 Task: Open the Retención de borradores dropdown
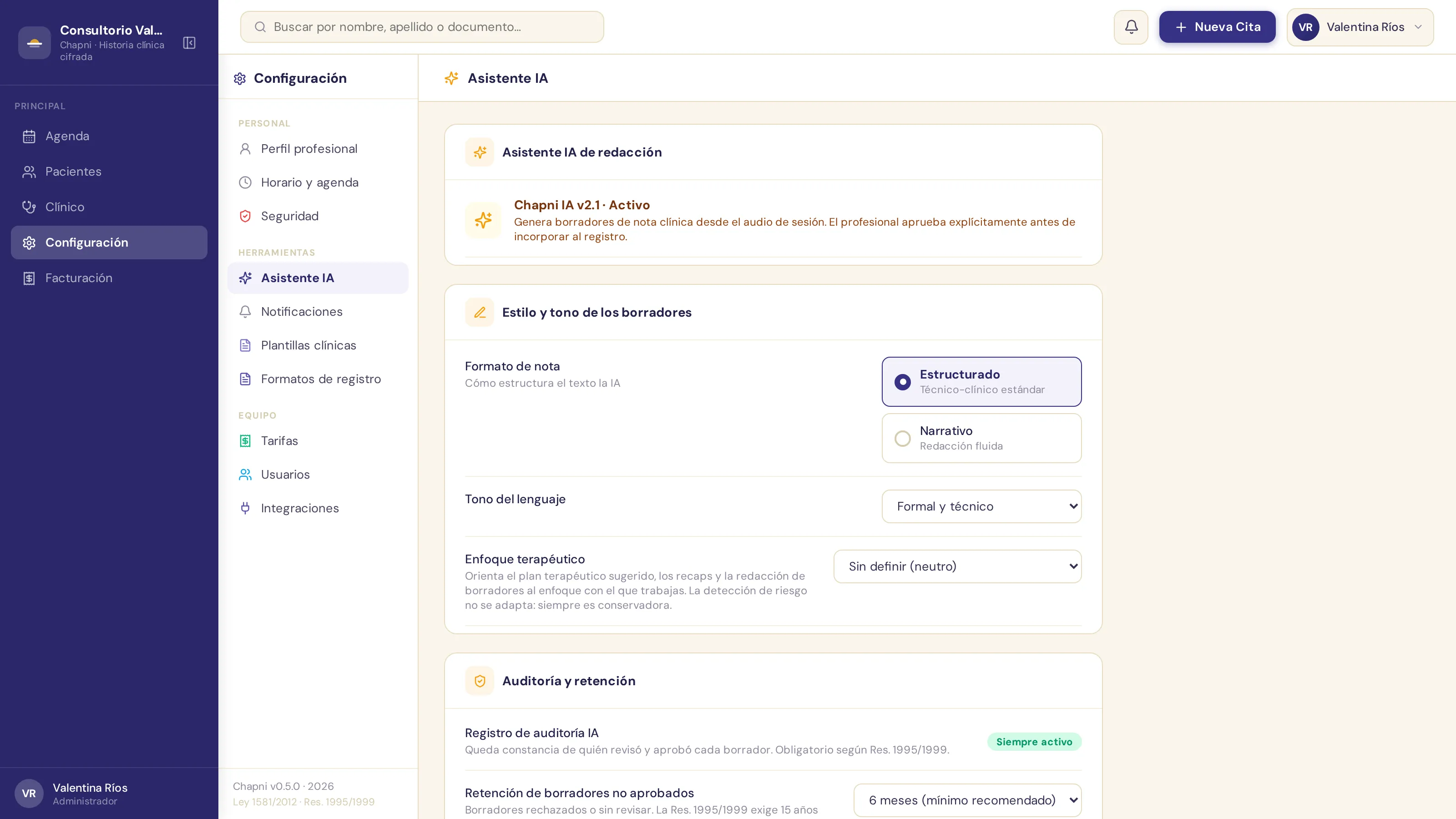tap(968, 800)
